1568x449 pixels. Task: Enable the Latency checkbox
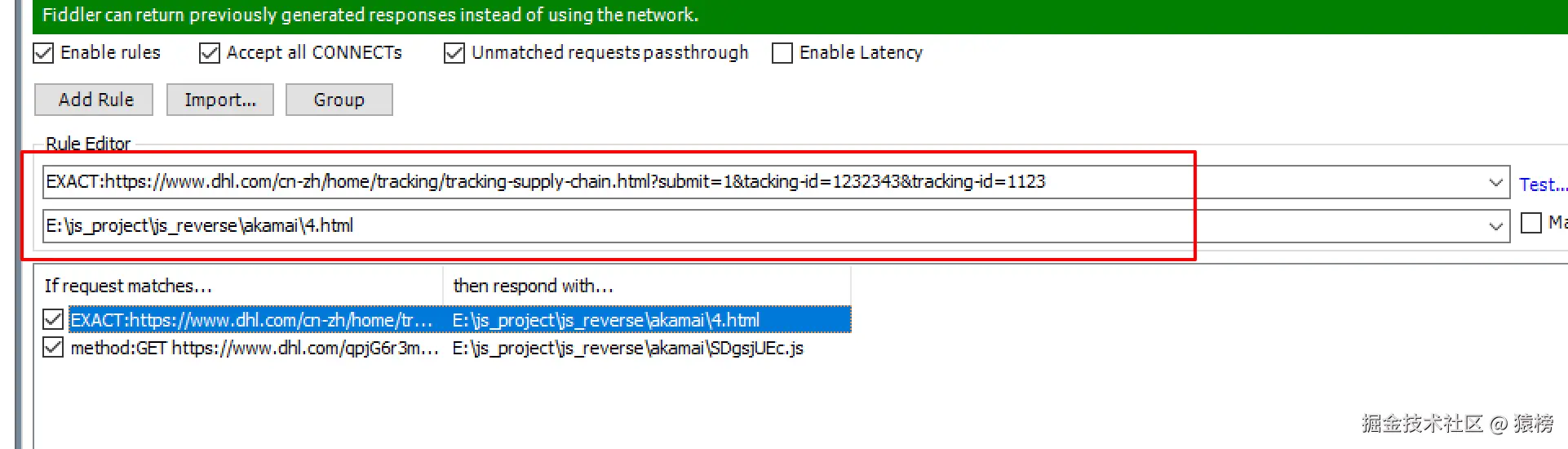tap(782, 53)
